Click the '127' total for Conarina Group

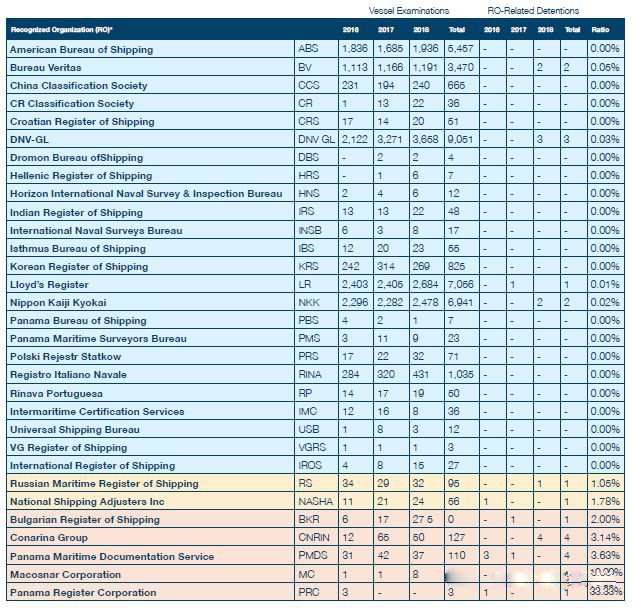pos(456,537)
